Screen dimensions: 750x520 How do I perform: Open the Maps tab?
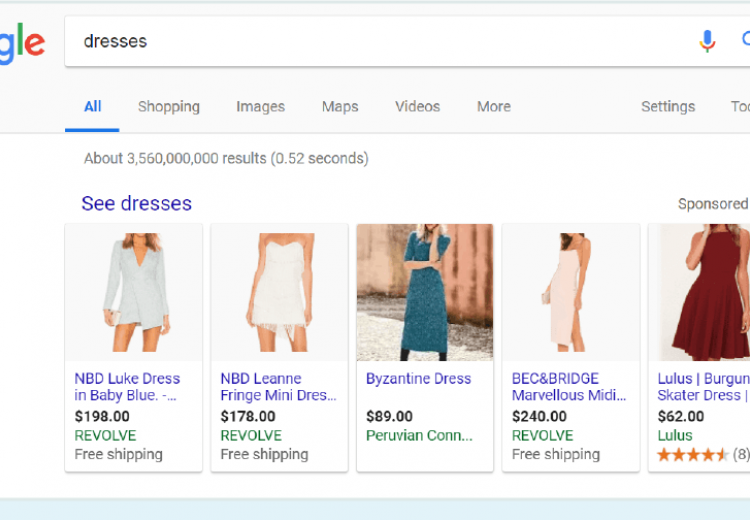pos(340,107)
